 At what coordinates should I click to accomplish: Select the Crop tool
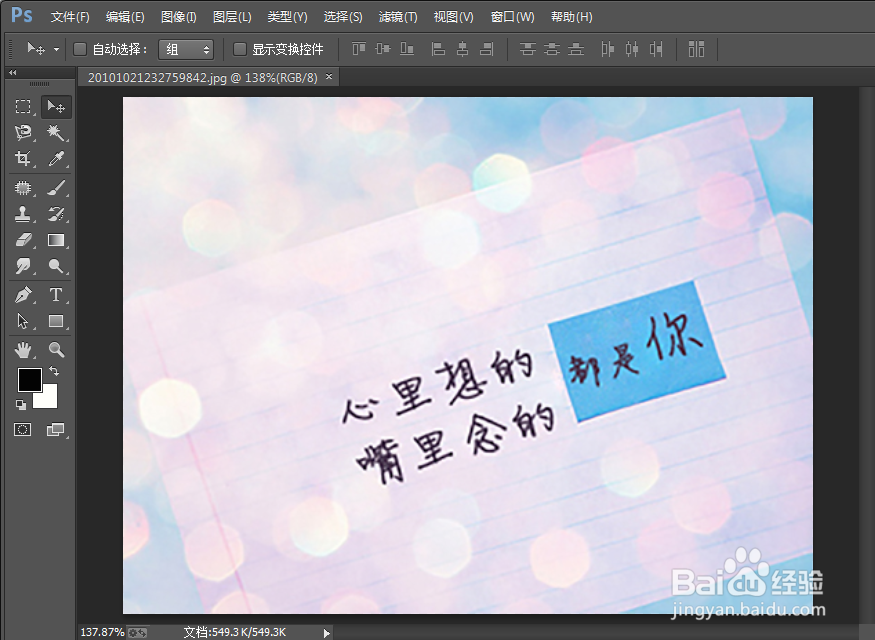[x=23, y=159]
